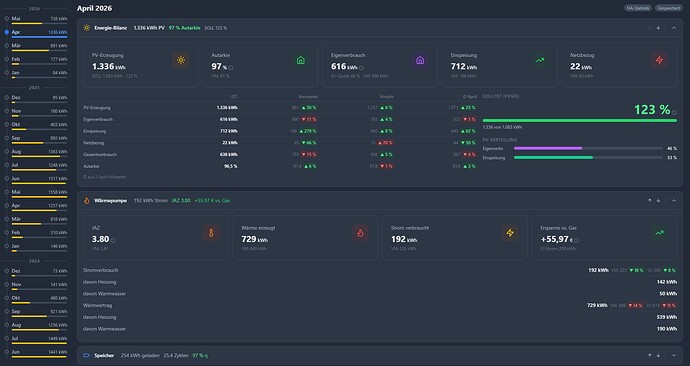Image resolution: width=690 pixels, height=366 pixels.
Task: Collapse the Wärmepumpe section
Action: click(674, 201)
